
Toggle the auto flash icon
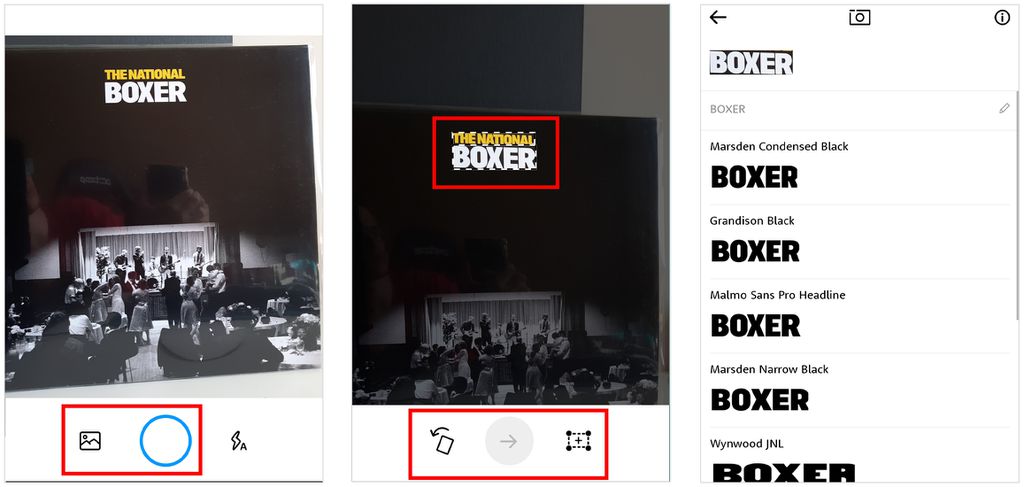(x=239, y=441)
